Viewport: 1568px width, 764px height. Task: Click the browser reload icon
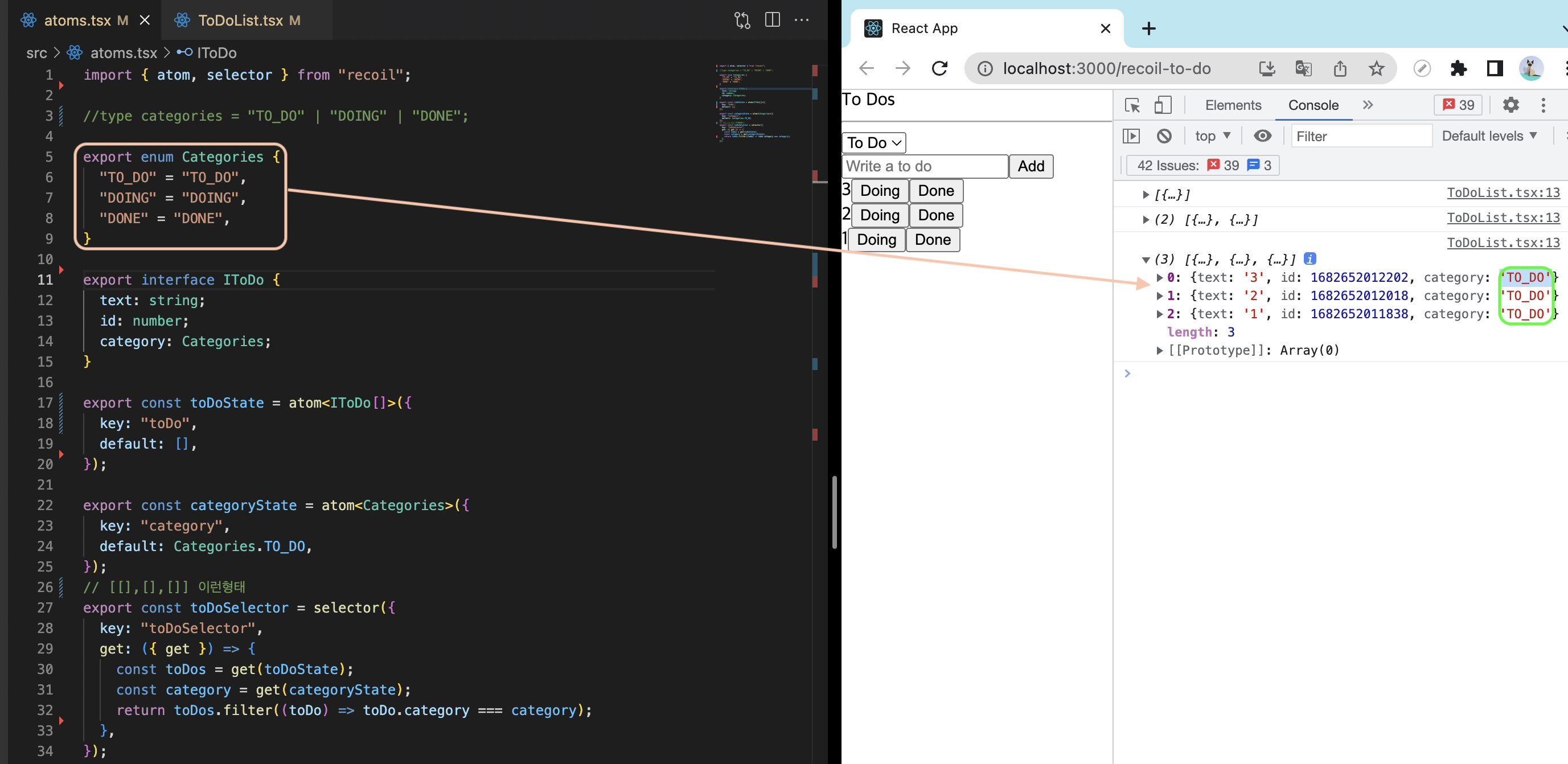(940, 68)
